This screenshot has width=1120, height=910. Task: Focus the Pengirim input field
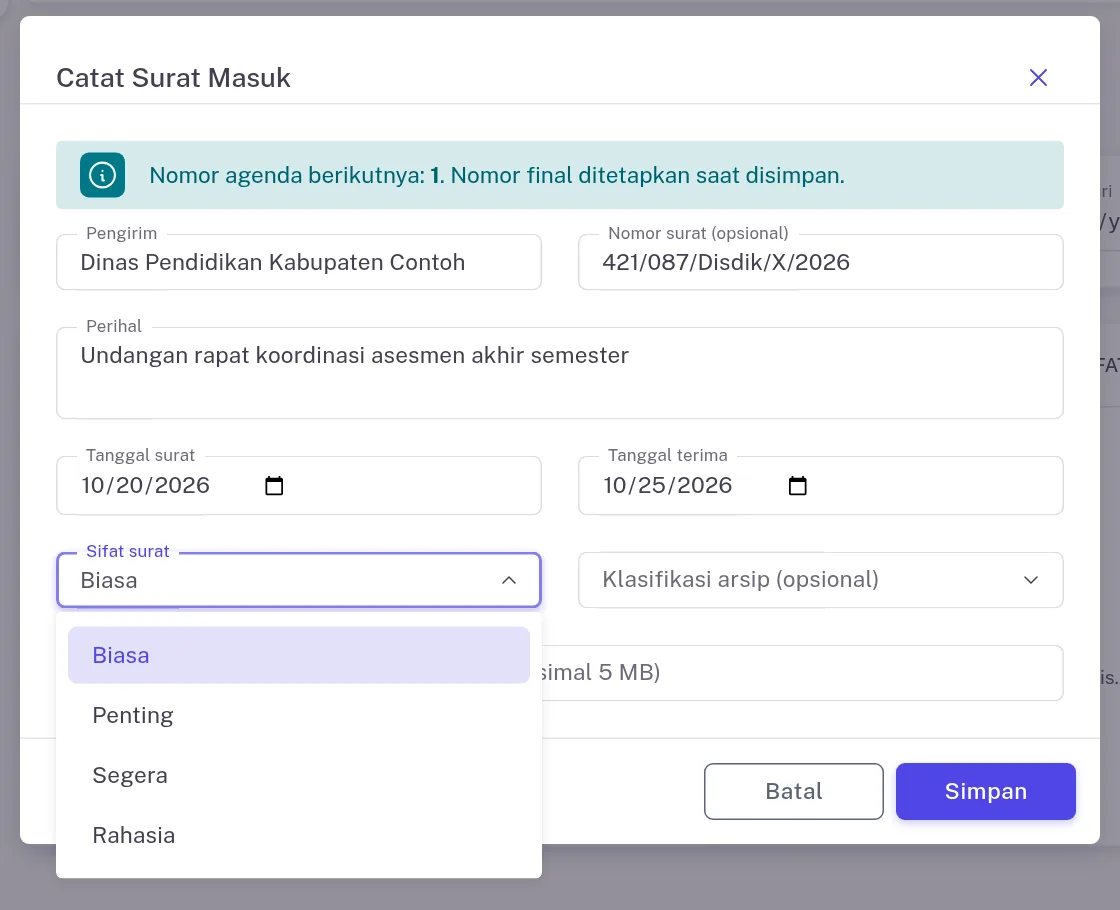coord(299,262)
